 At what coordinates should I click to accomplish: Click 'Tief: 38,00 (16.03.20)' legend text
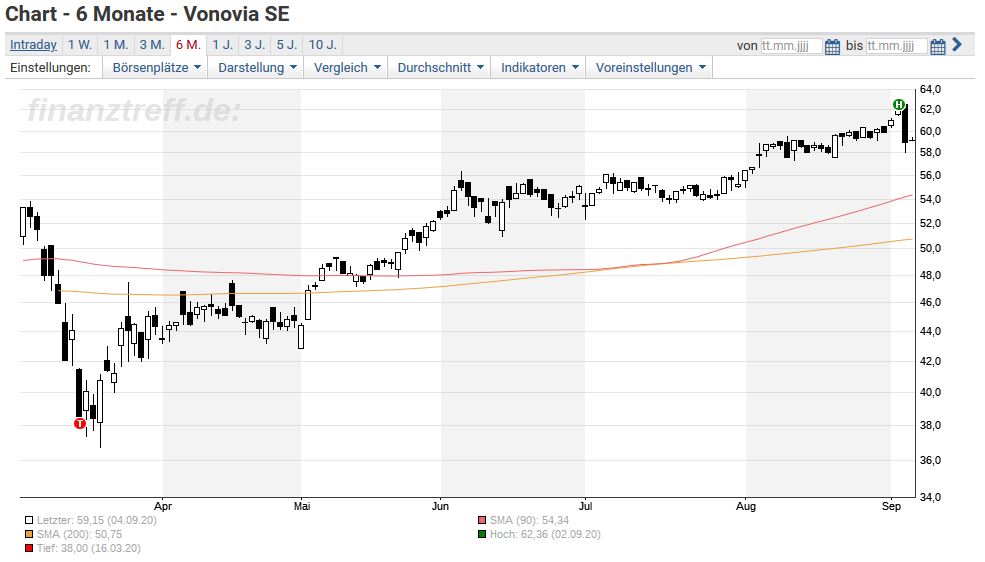click(x=89, y=548)
